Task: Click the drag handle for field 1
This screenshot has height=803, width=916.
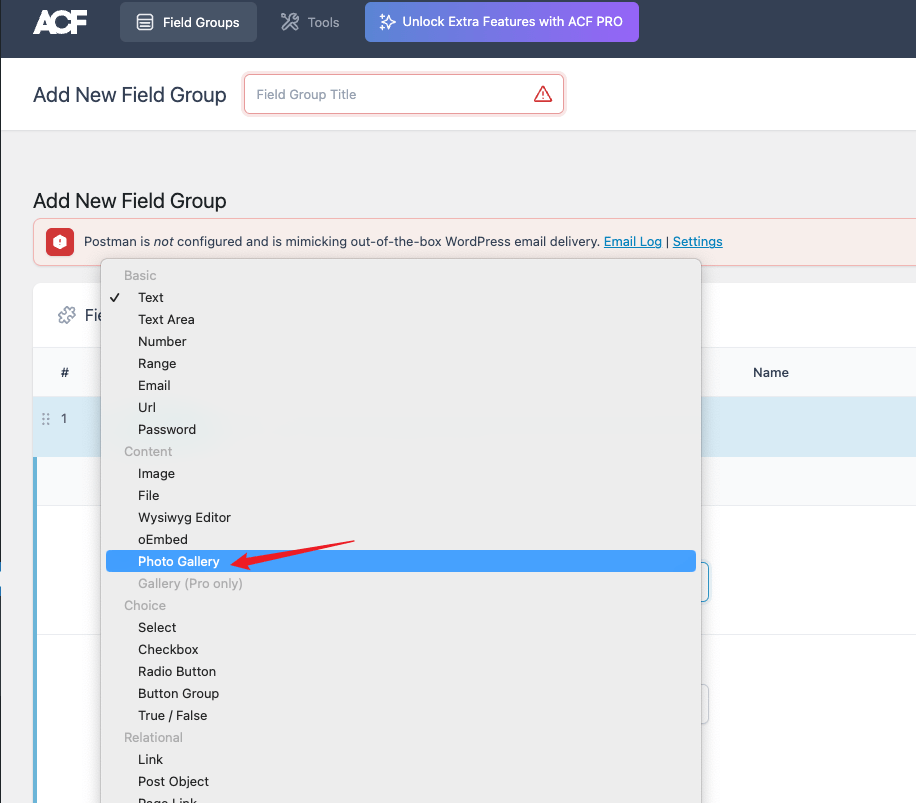Action: click(46, 419)
